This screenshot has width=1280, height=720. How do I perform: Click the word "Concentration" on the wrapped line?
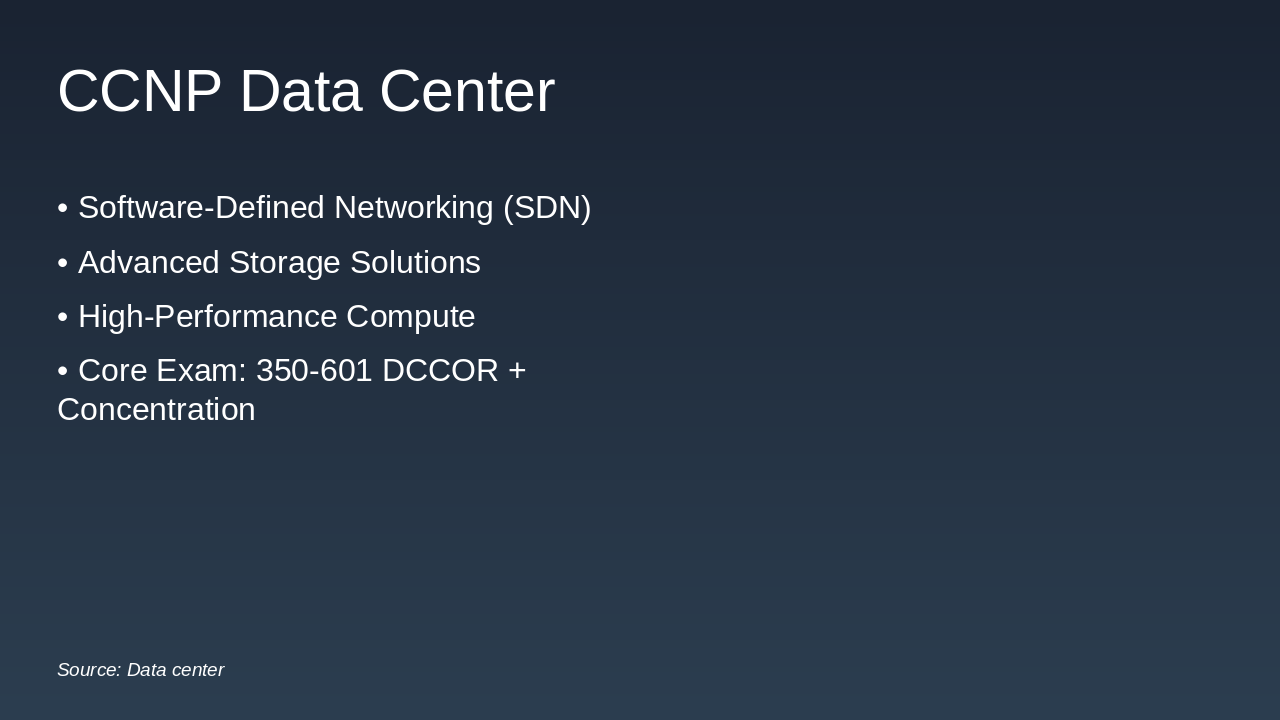[156, 410]
